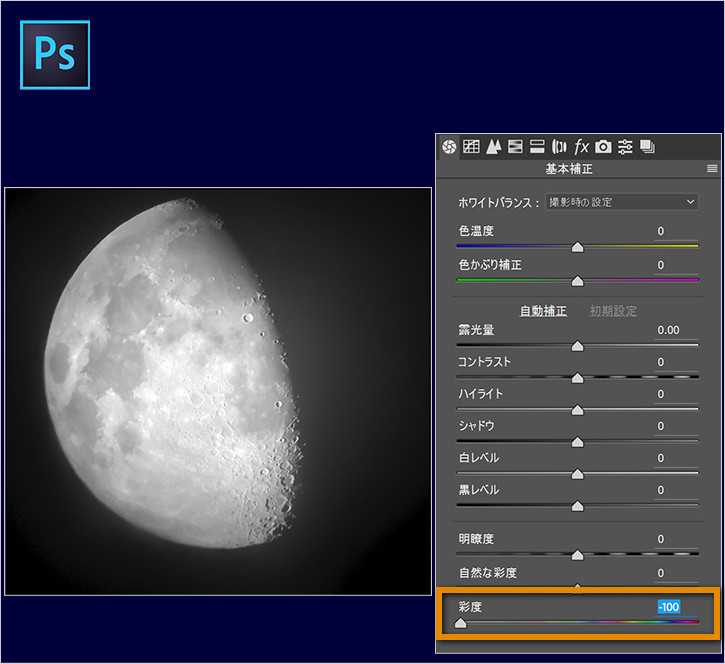Click the 白レベル label
The width and height of the screenshot is (725, 664).
coord(479,458)
